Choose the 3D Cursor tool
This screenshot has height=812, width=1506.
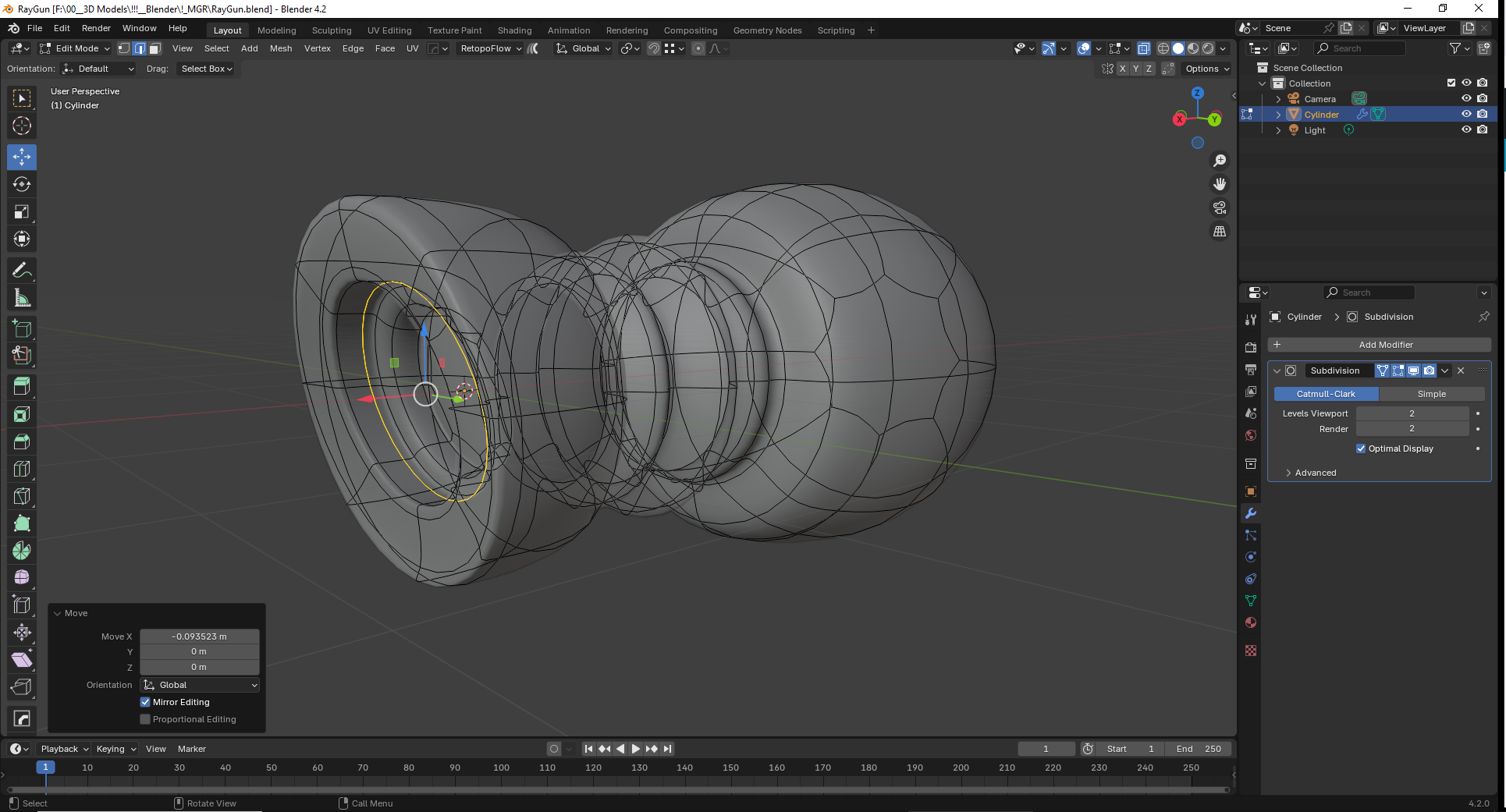click(22, 126)
